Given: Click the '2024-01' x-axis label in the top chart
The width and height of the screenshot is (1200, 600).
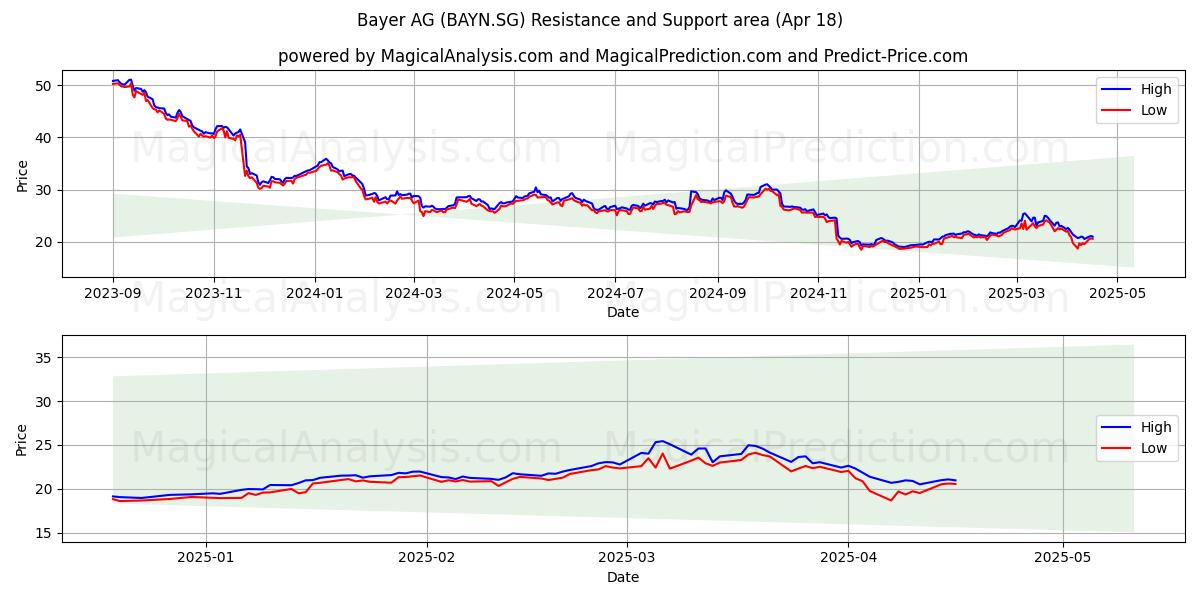Looking at the screenshot, I should [x=315, y=294].
